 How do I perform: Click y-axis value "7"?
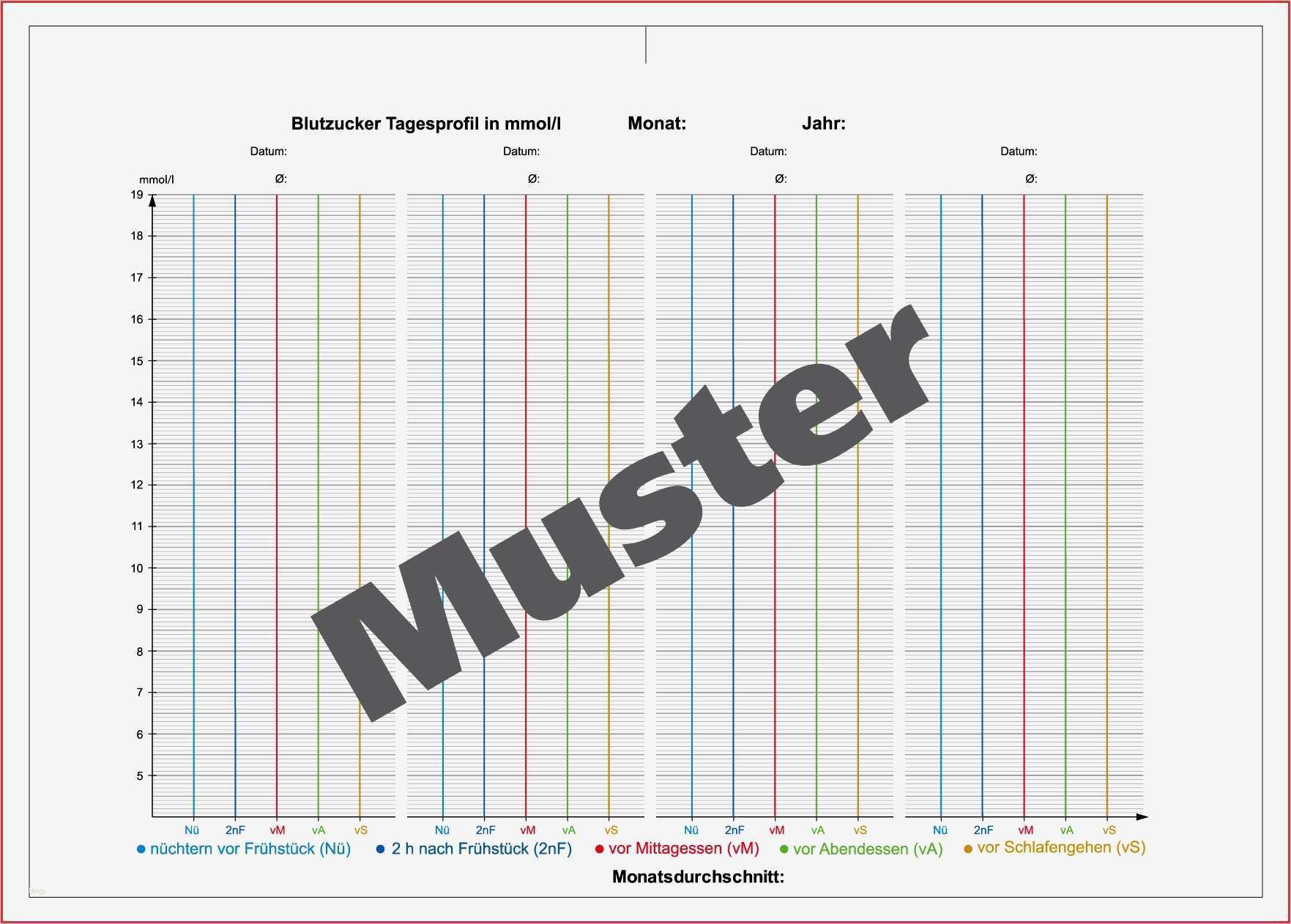point(140,692)
